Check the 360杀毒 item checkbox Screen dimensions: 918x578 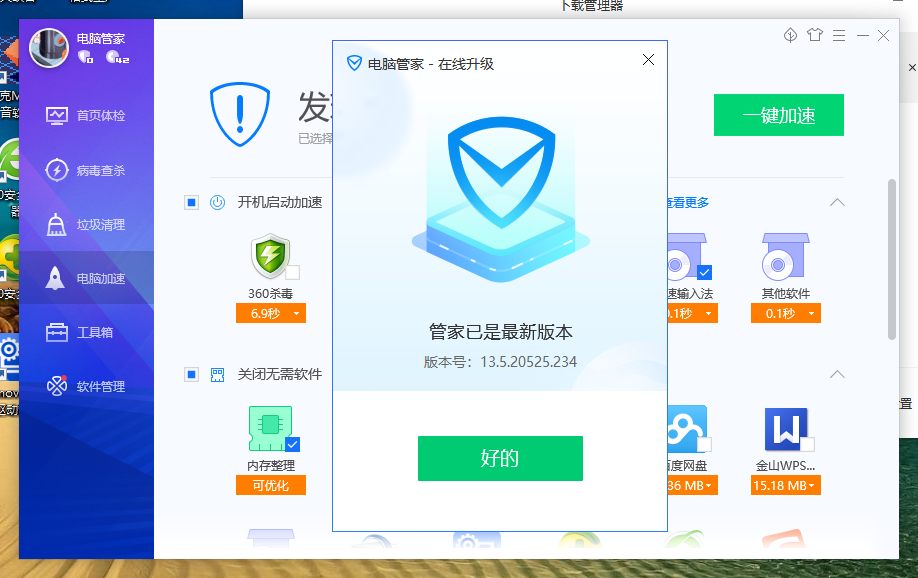click(293, 272)
